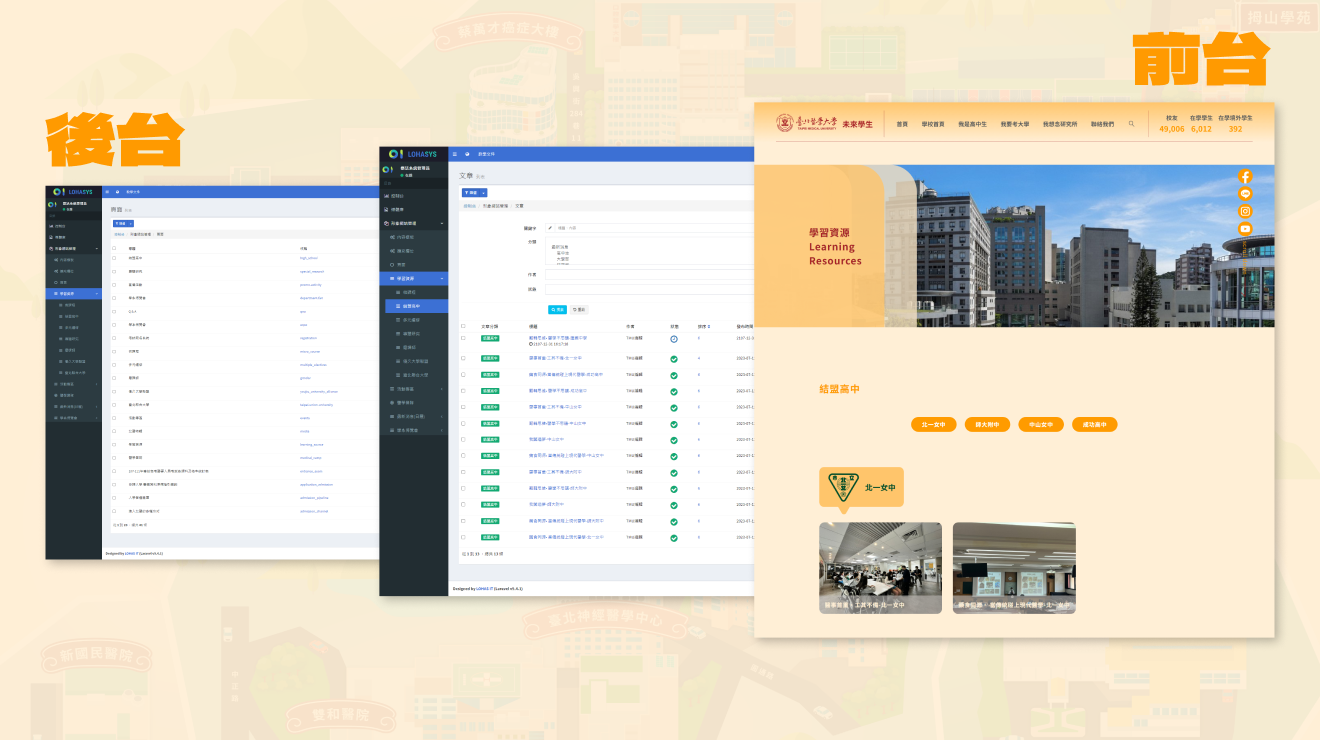The image size is (1320, 740).
Task: Click the cyan search button in the filter form
Action: (x=557, y=310)
